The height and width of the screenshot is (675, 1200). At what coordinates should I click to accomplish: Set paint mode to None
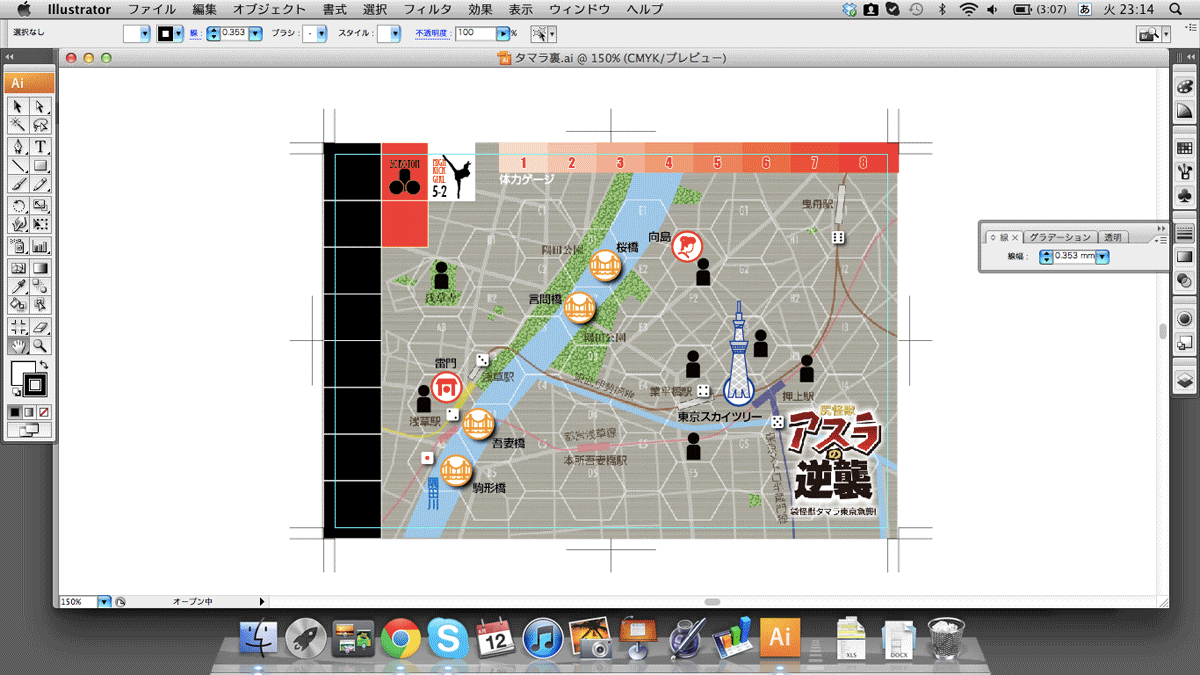coord(43,411)
